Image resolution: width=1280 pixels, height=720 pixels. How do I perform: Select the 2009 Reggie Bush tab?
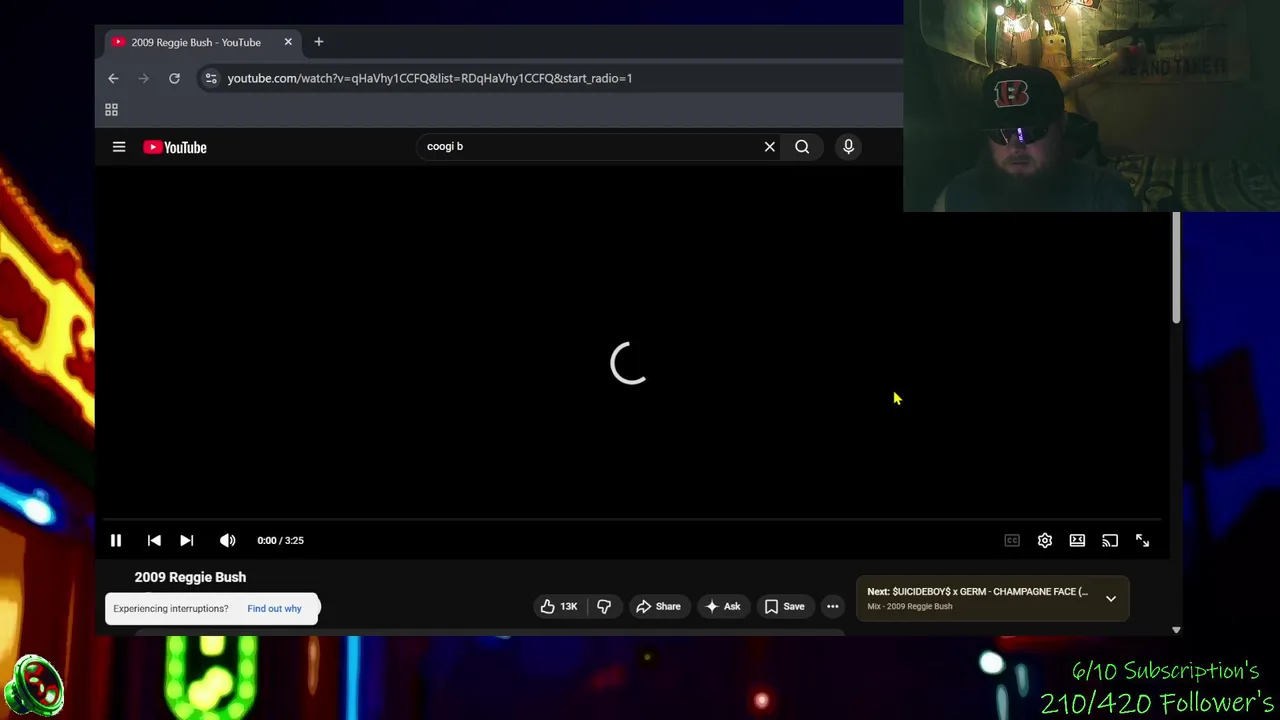(204, 42)
